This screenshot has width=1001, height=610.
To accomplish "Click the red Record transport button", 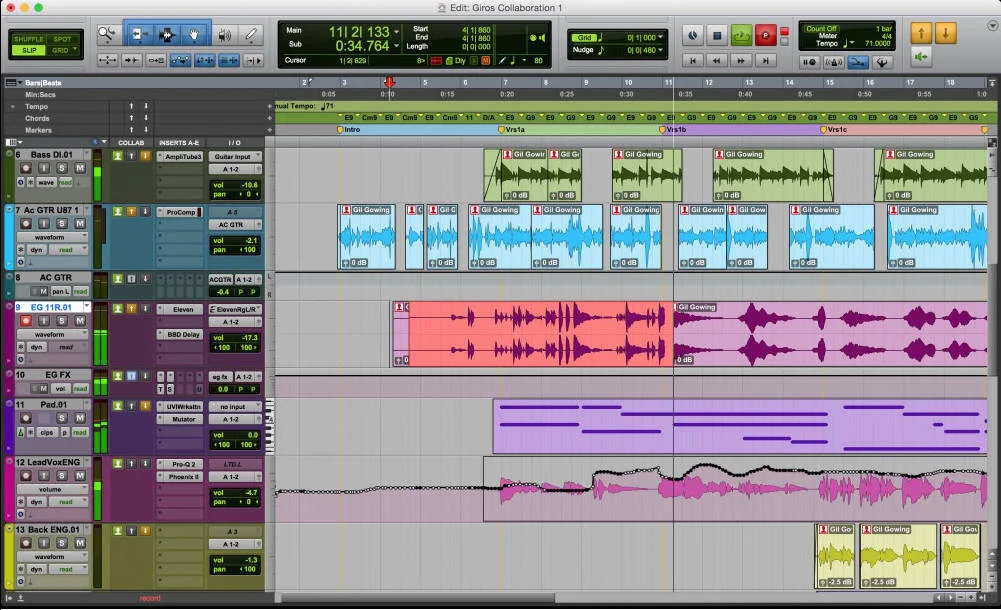I will click(x=765, y=35).
